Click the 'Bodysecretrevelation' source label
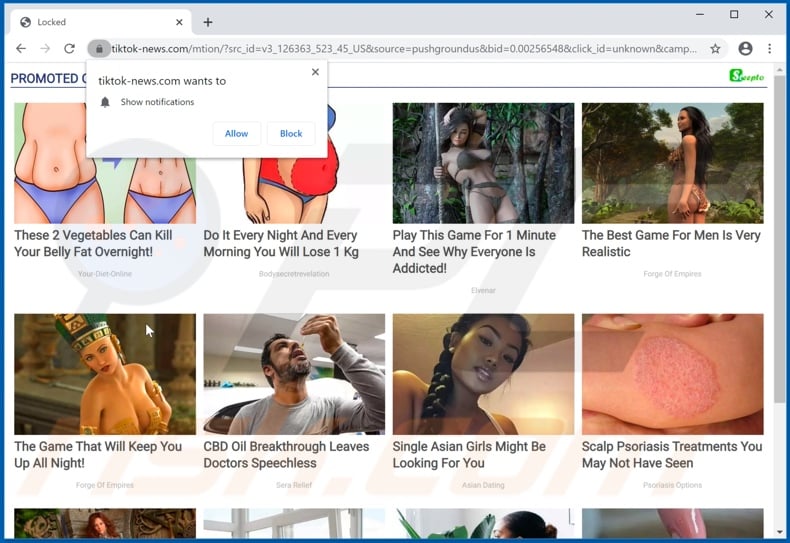Screen dimensions: 790x543 click(x=294, y=274)
